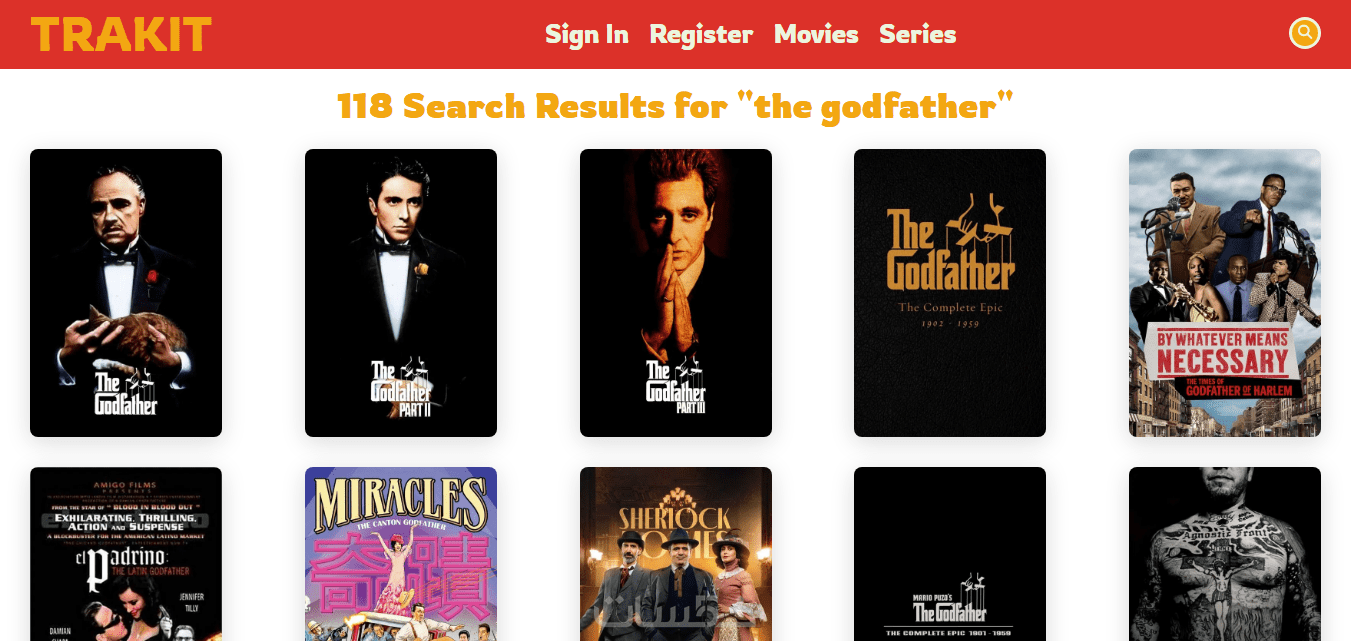Click the 118 Search Results heading
The width and height of the screenshot is (1351, 641).
click(x=676, y=106)
